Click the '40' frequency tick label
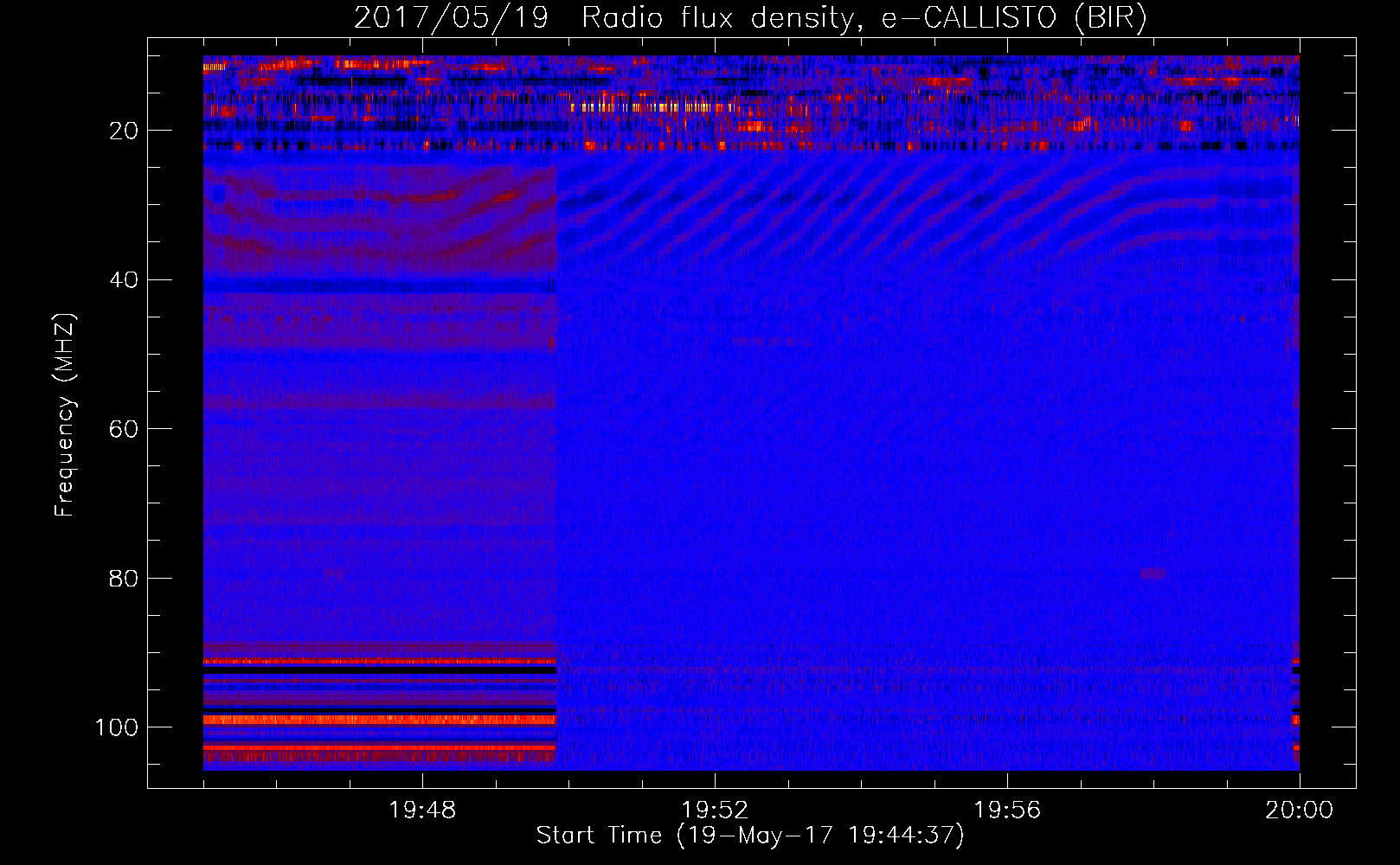Image resolution: width=1400 pixels, height=865 pixels. [124, 280]
